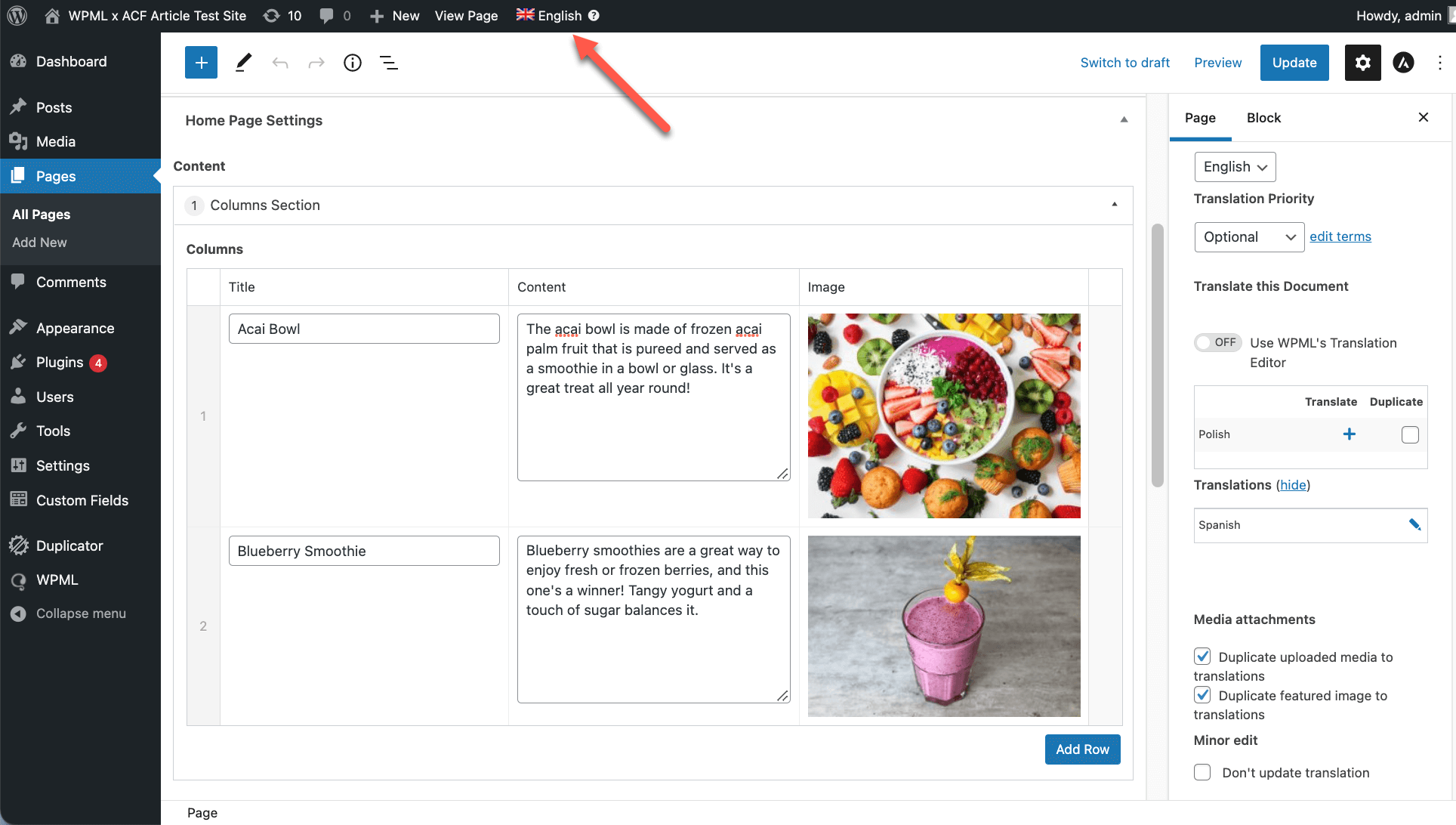The height and width of the screenshot is (825, 1456).
Task: Toggle Use WPML's Translation Editor switch
Action: 1217,342
